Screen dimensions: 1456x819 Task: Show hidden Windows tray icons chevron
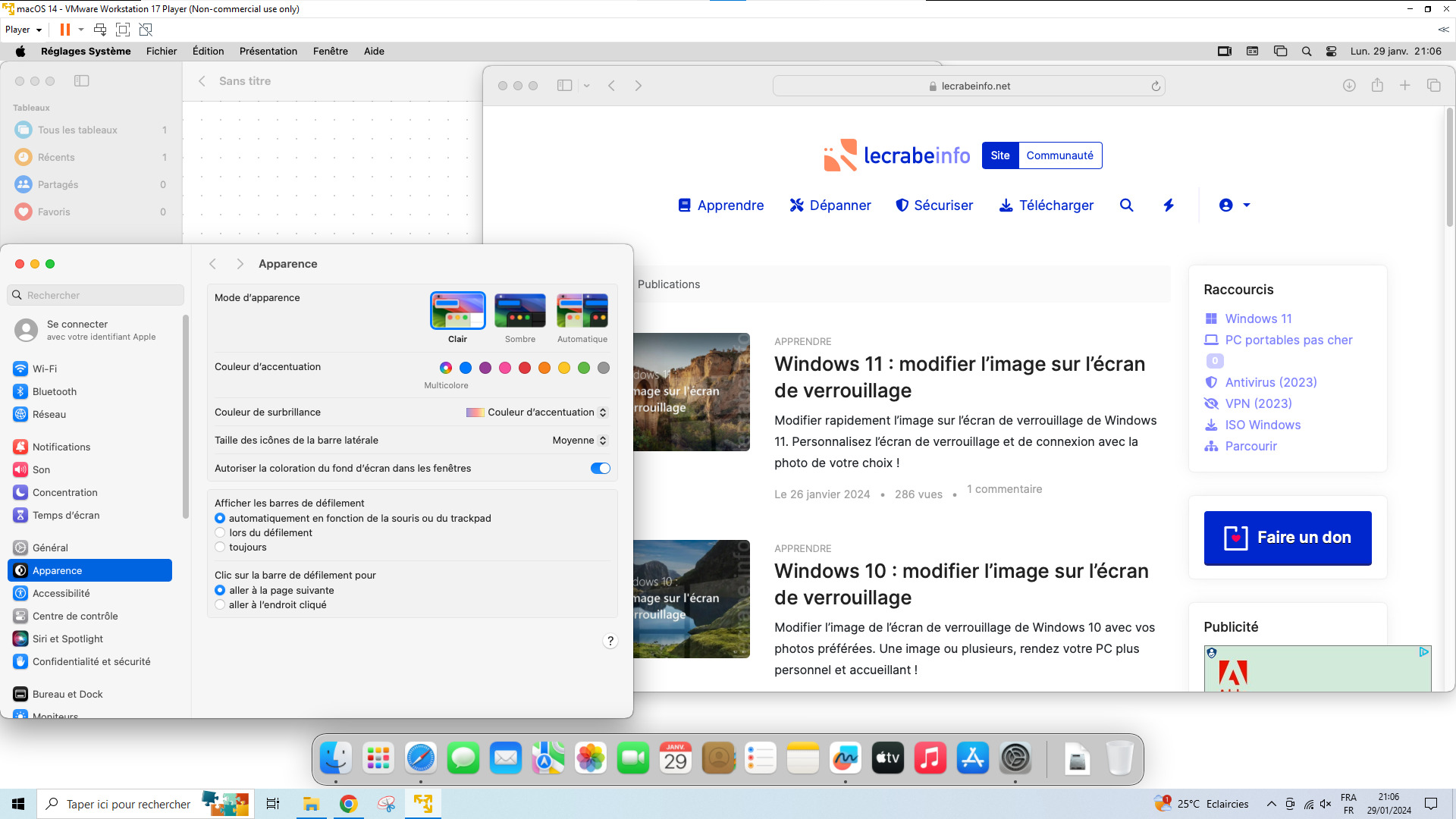pyautogui.click(x=1271, y=804)
